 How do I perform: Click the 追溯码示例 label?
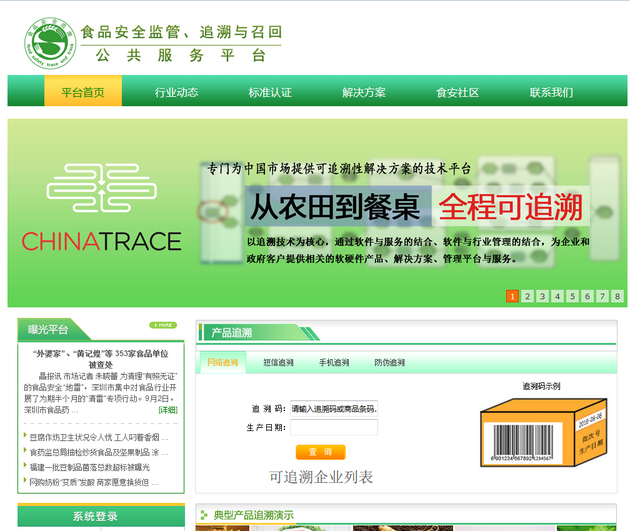coord(541,386)
